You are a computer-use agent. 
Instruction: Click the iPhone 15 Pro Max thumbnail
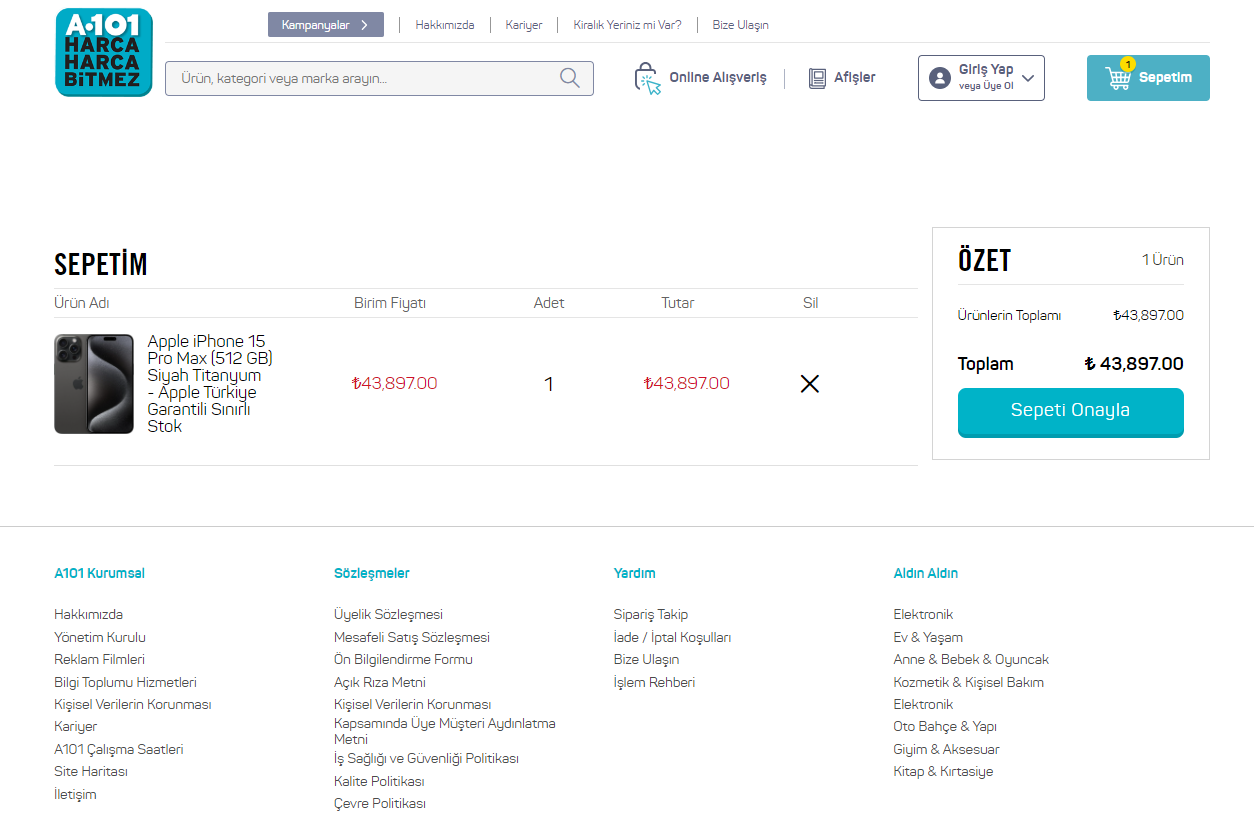pyautogui.click(x=94, y=384)
